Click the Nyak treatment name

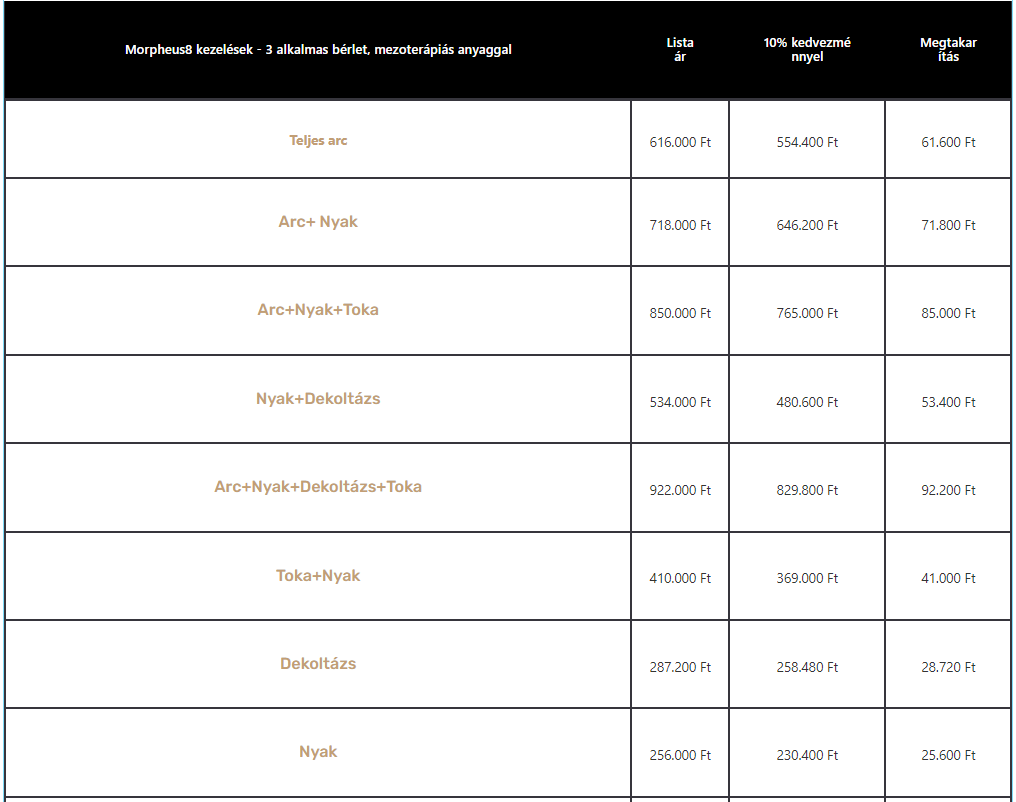tap(318, 751)
